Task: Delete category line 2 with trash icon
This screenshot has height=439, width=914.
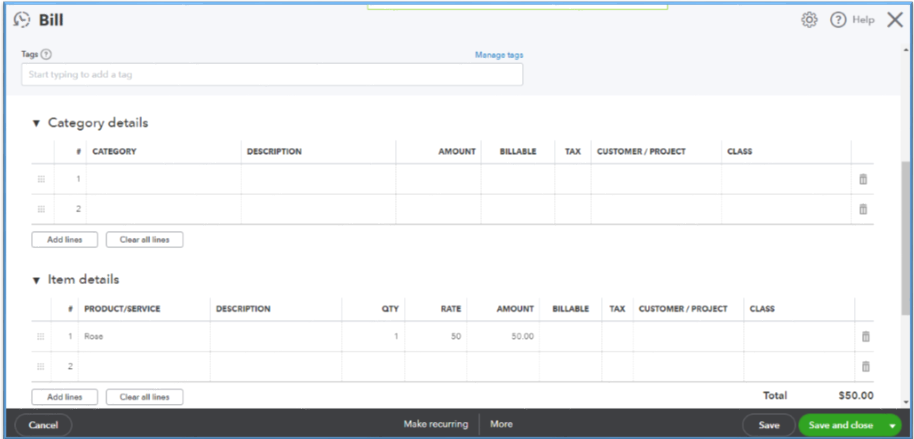Action: (x=863, y=209)
